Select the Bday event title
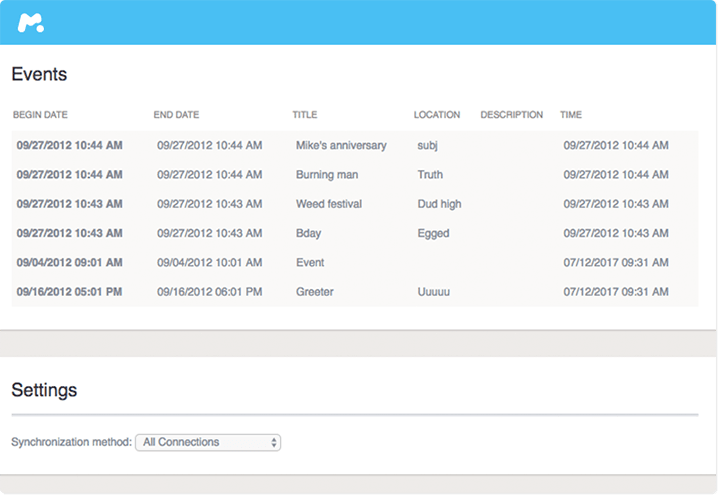This screenshot has height=495, width=718. 308,234
